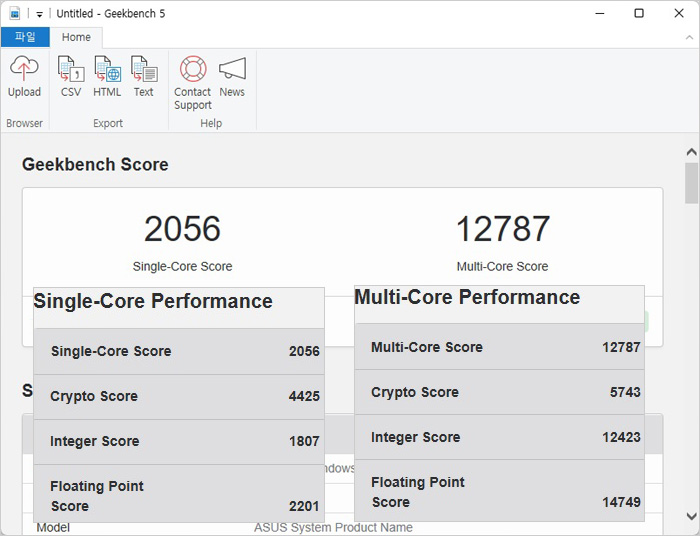Click the Model row label
This screenshot has height=536, width=700.
pos(53,528)
